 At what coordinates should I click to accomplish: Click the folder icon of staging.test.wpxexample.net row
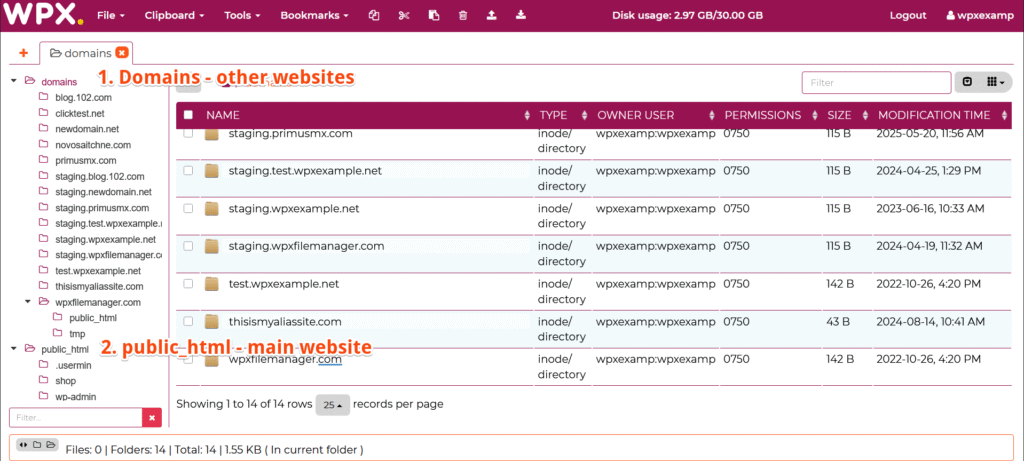tap(211, 171)
